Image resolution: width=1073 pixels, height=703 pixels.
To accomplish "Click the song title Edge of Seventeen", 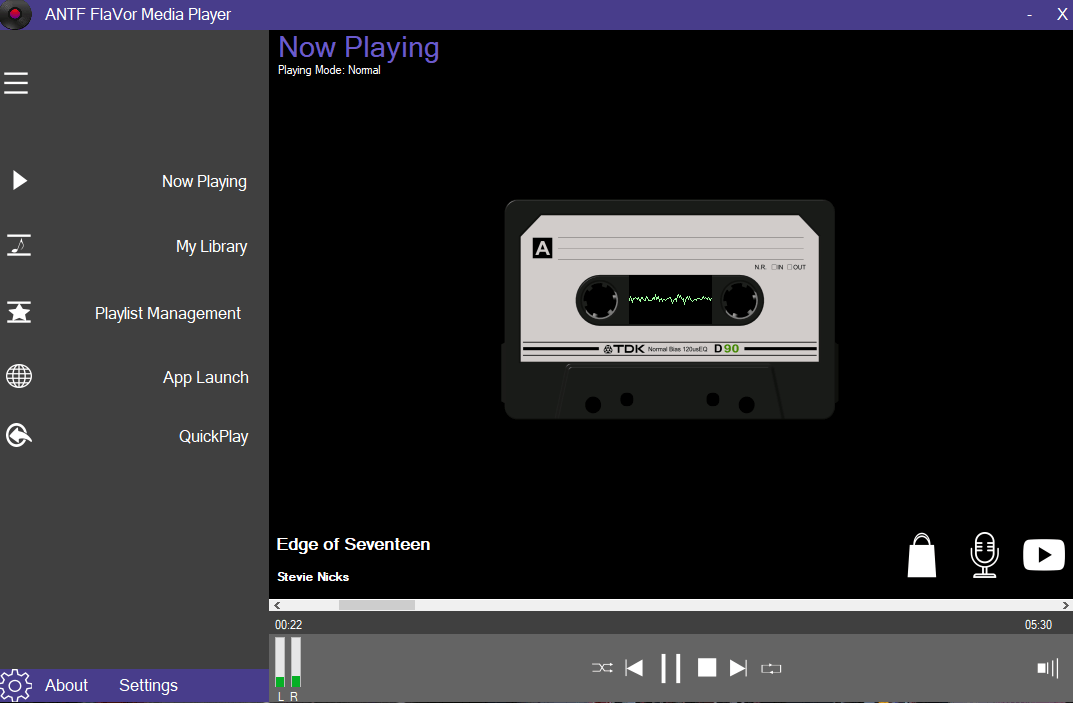I will tap(353, 544).
